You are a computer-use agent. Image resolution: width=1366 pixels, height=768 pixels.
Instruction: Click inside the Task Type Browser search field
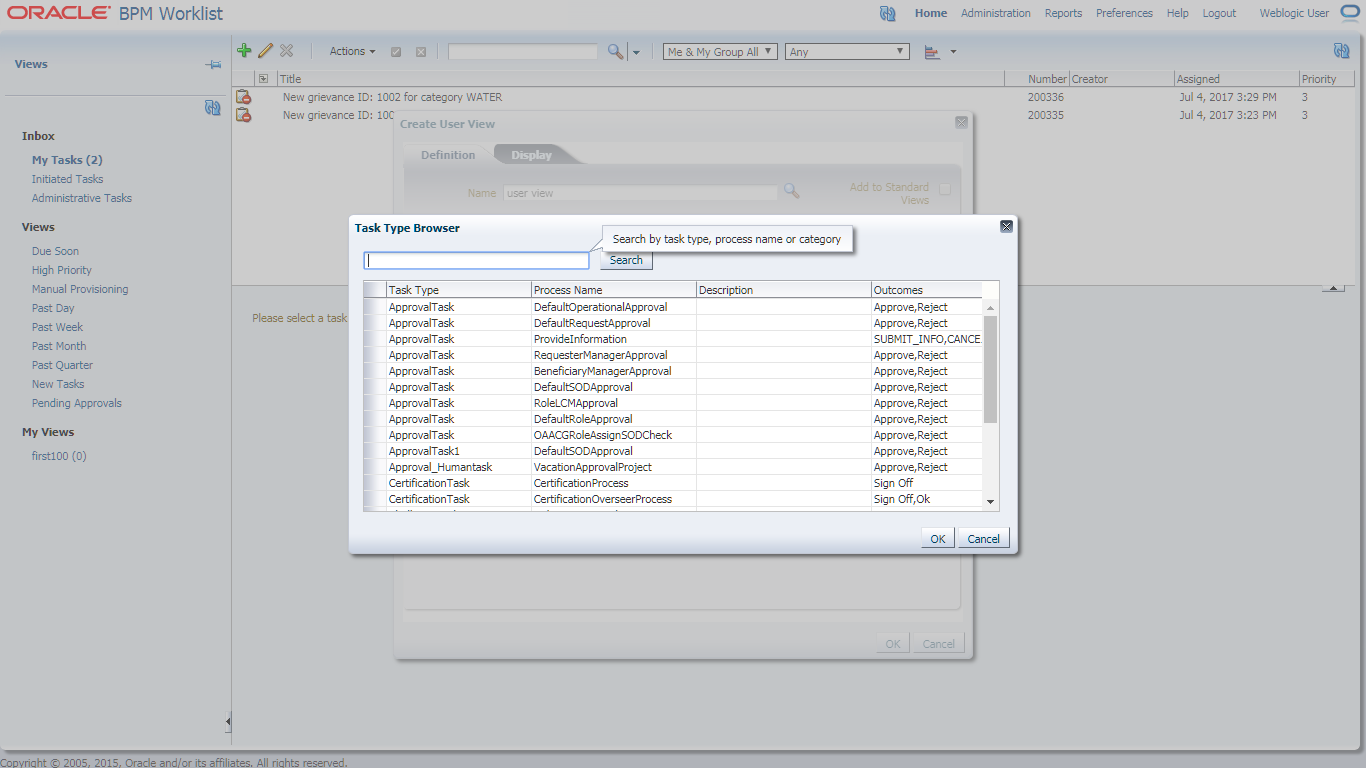(476, 260)
